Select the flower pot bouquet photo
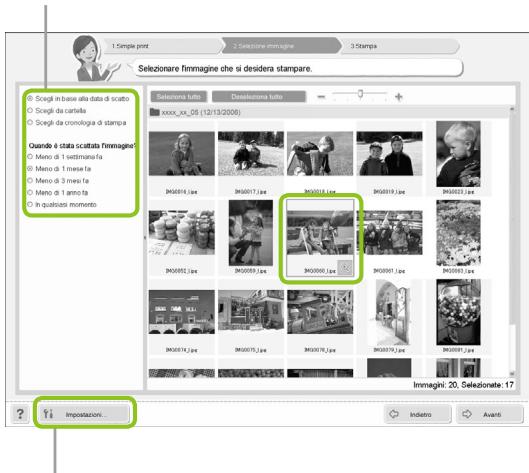This screenshot has width=529, height=473. tap(458, 312)
